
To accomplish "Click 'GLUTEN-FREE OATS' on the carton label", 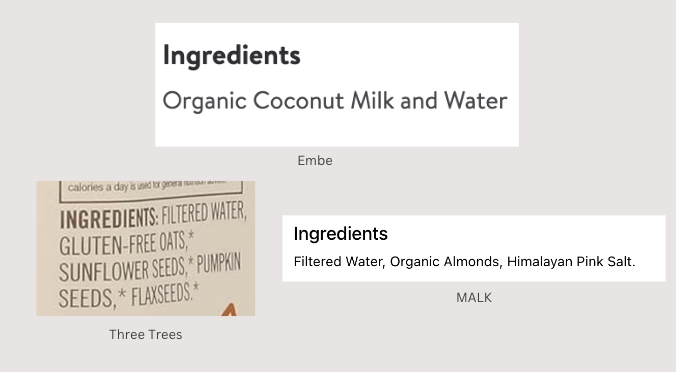I will pyautogui.click(x=124, y=244).
